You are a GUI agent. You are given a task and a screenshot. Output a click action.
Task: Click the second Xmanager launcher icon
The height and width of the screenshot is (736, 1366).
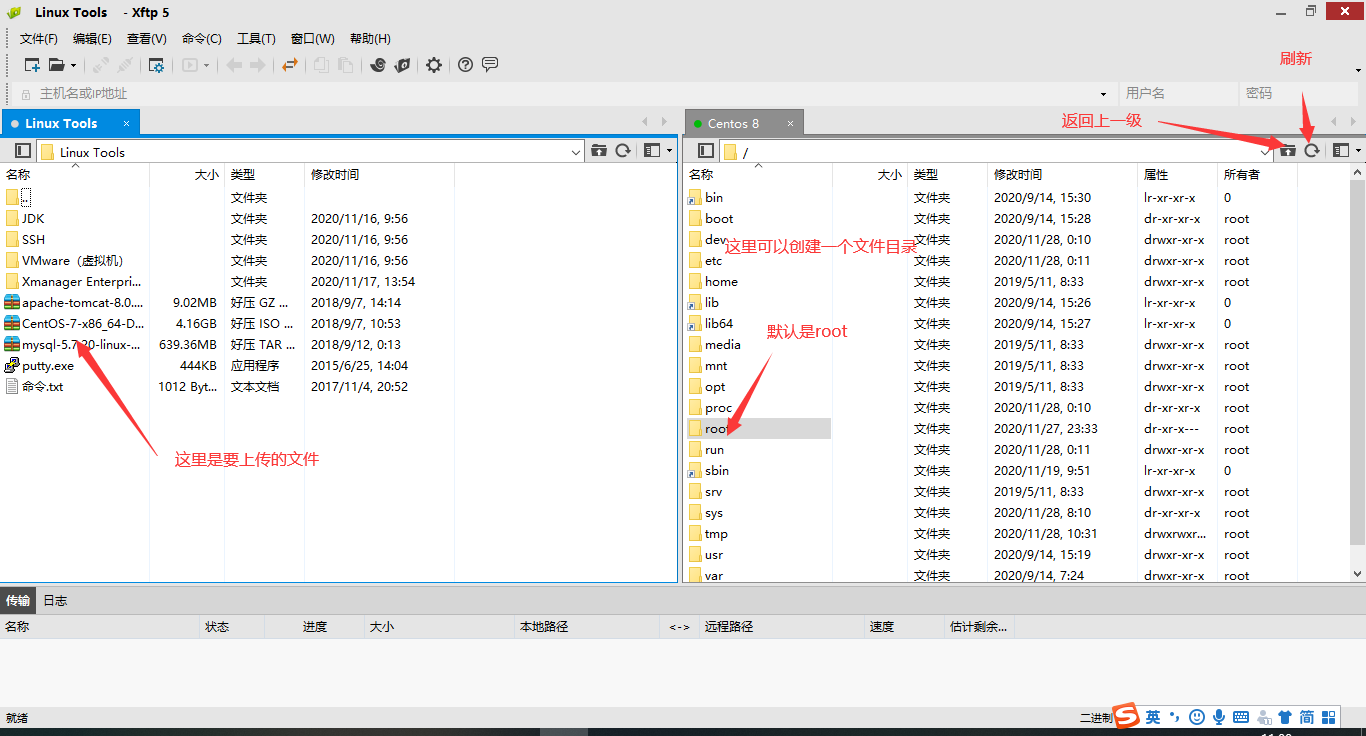click(x=402, y=65)
